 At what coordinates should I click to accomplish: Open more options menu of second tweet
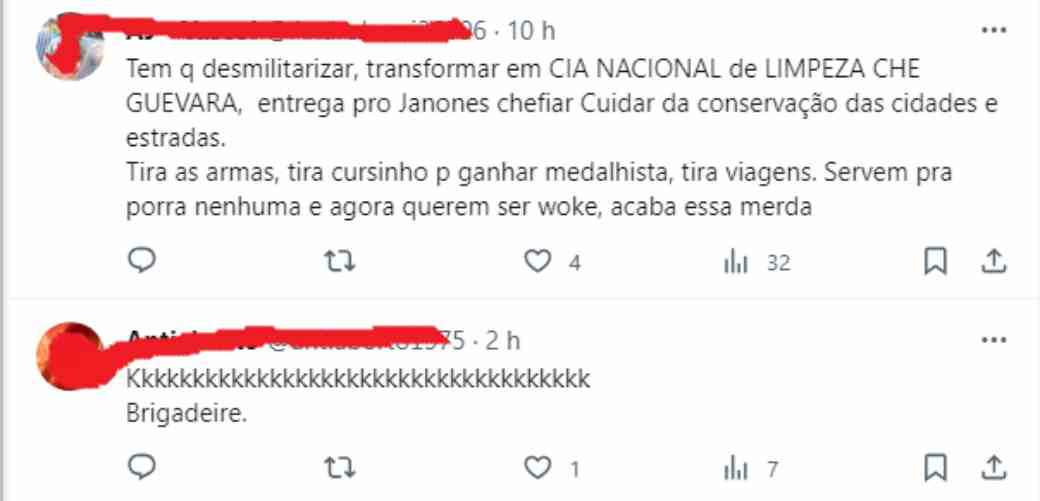tap(994, 340)
